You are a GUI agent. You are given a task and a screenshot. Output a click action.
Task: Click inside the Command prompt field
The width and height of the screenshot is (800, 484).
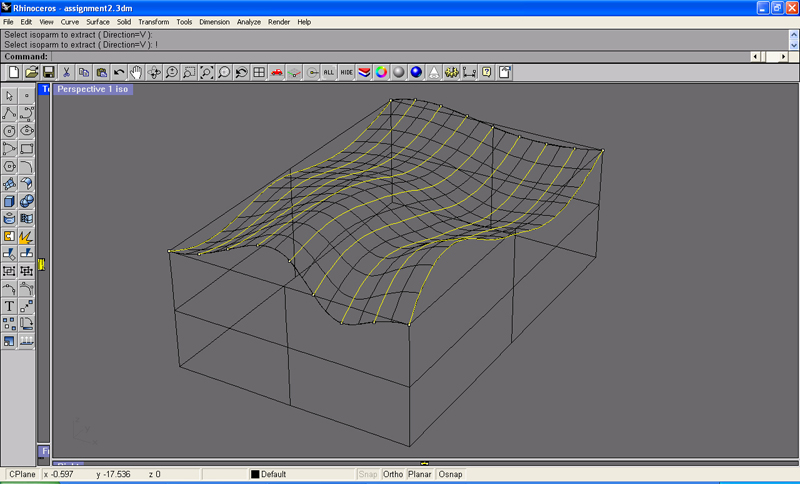coord(400,57)
